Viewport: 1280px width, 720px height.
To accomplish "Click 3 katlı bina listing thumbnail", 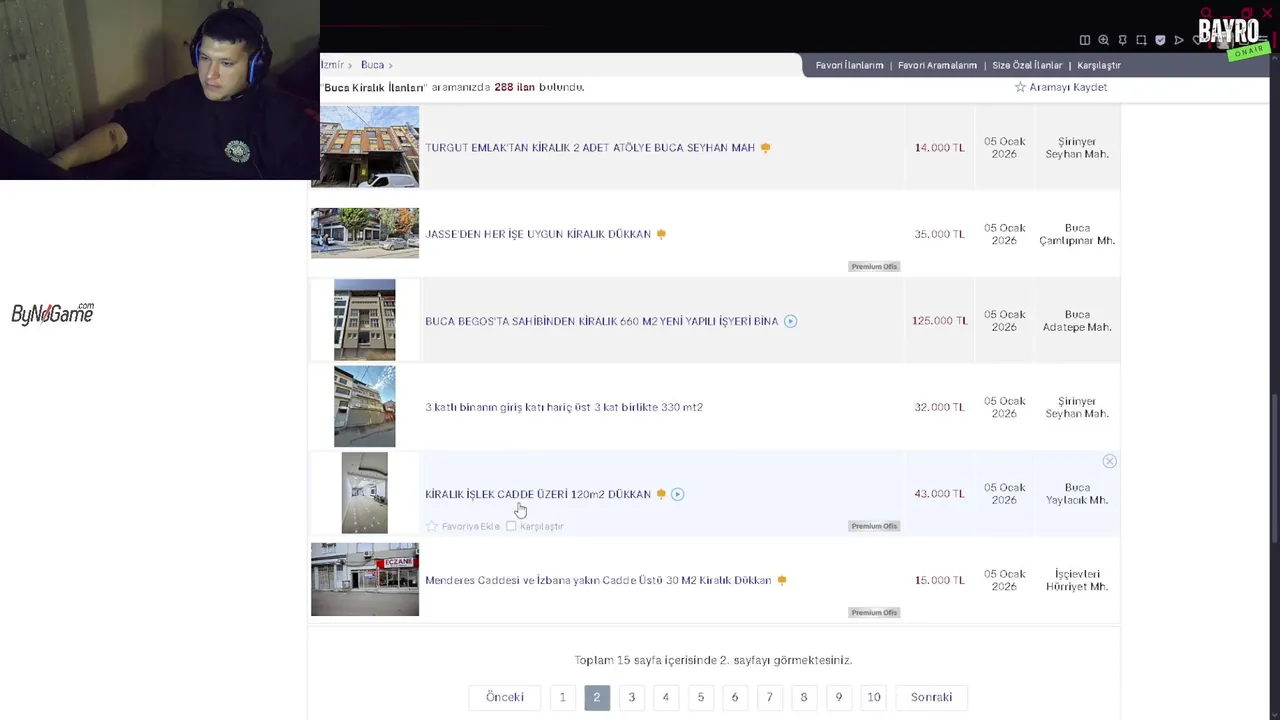I will click(365, 406).
